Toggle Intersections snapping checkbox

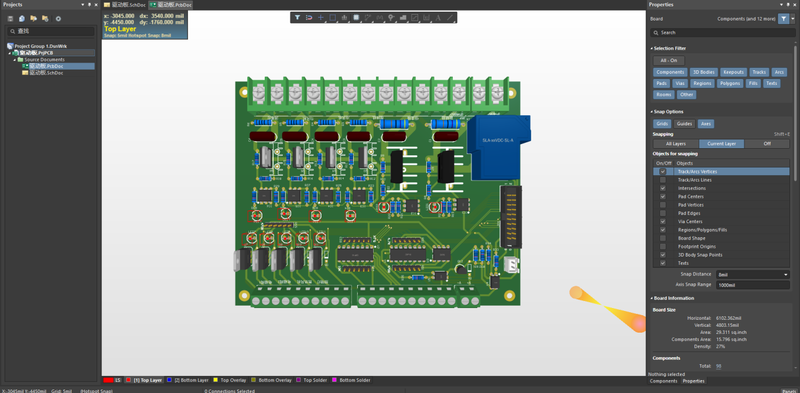pyautogui.click(x=663, y=188)
